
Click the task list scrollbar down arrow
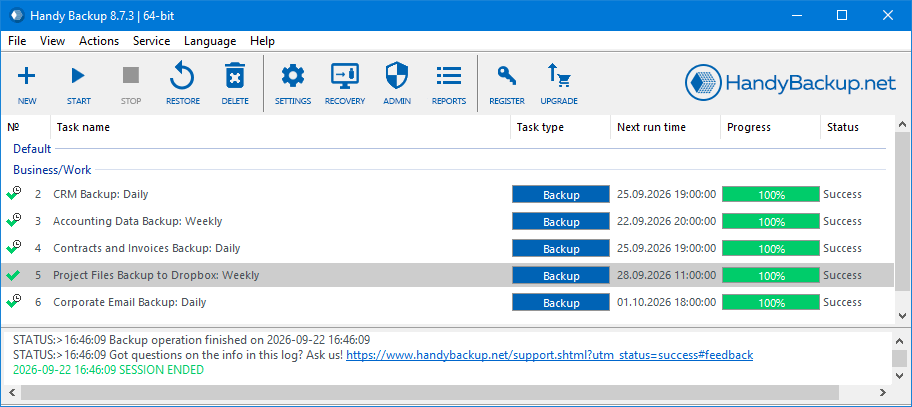pos(902,315)
